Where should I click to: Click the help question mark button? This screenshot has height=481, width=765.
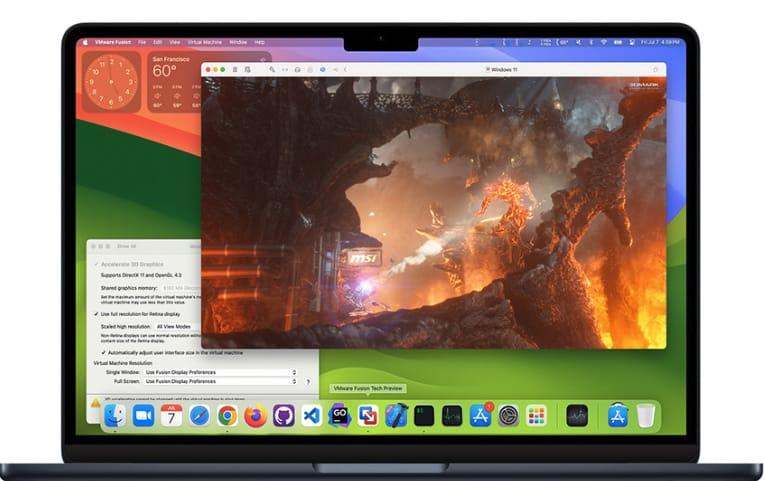click(x=308, y=382)
